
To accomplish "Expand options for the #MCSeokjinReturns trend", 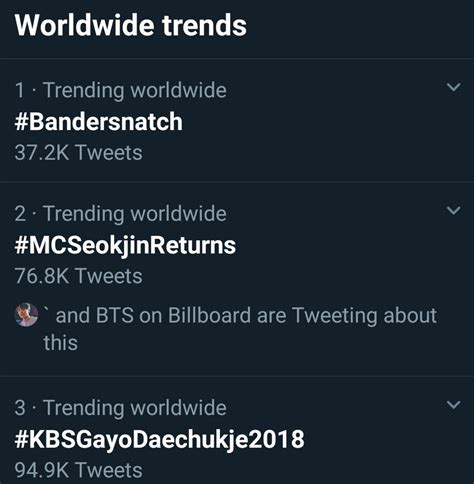I will 453,210.
